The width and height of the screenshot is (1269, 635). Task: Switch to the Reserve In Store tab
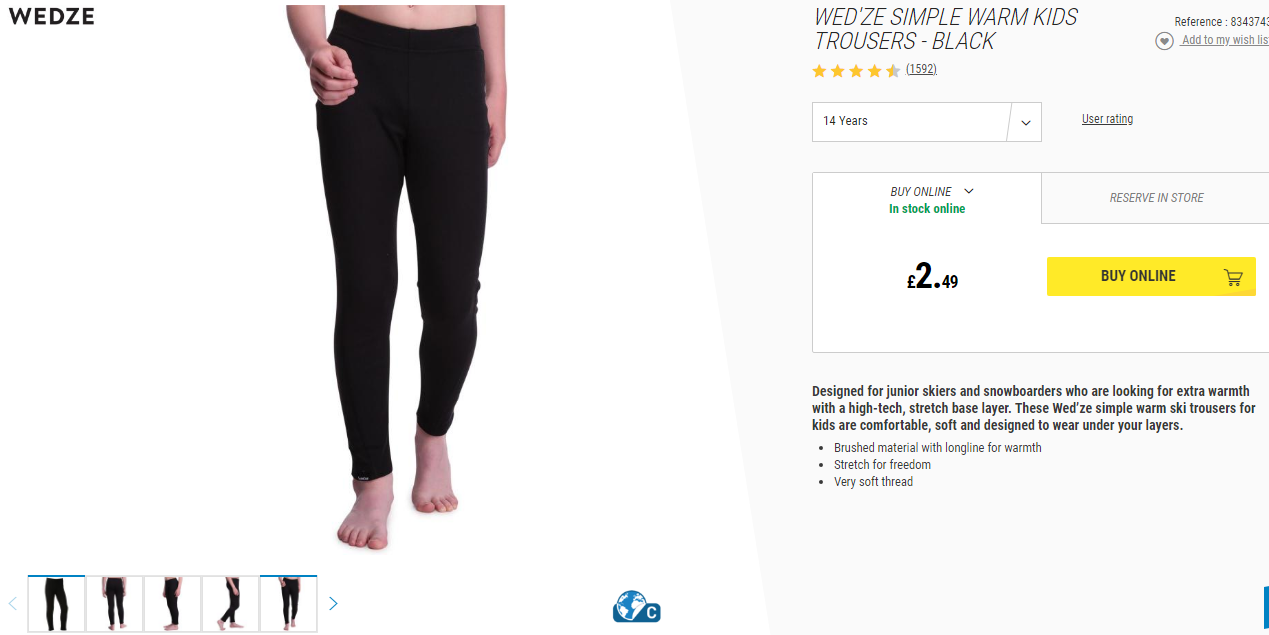click(x=1156, y=198)
